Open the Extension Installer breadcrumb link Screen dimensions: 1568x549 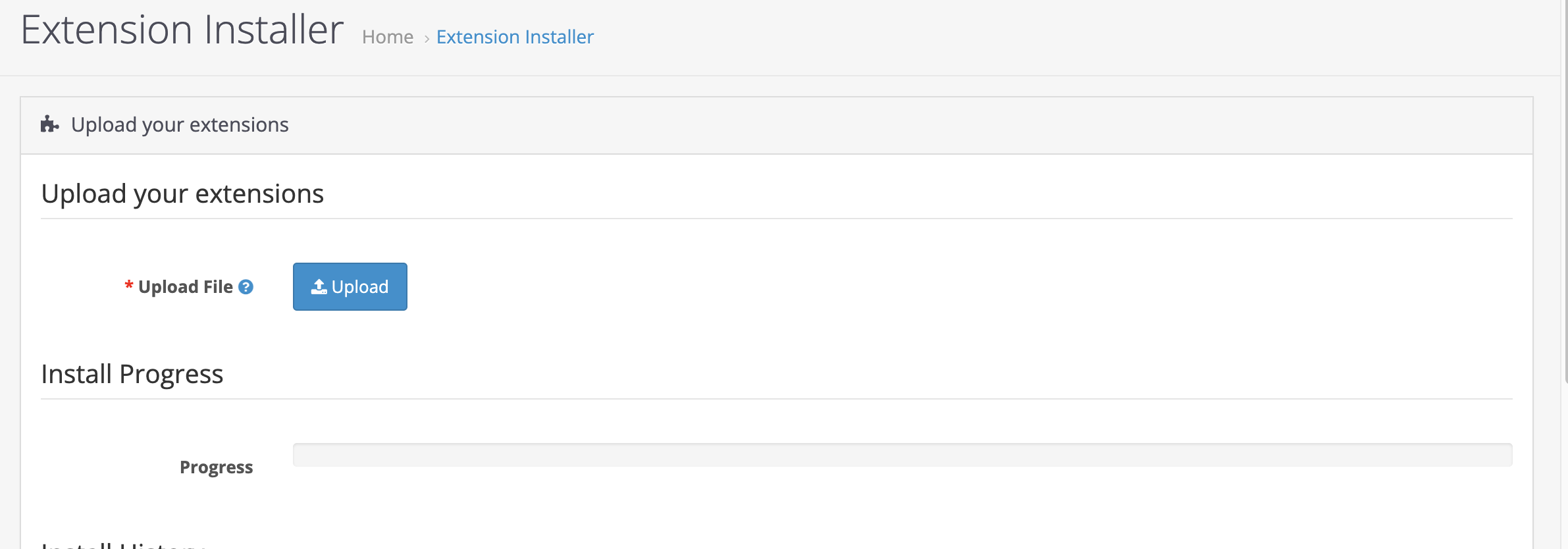(515, 37)
